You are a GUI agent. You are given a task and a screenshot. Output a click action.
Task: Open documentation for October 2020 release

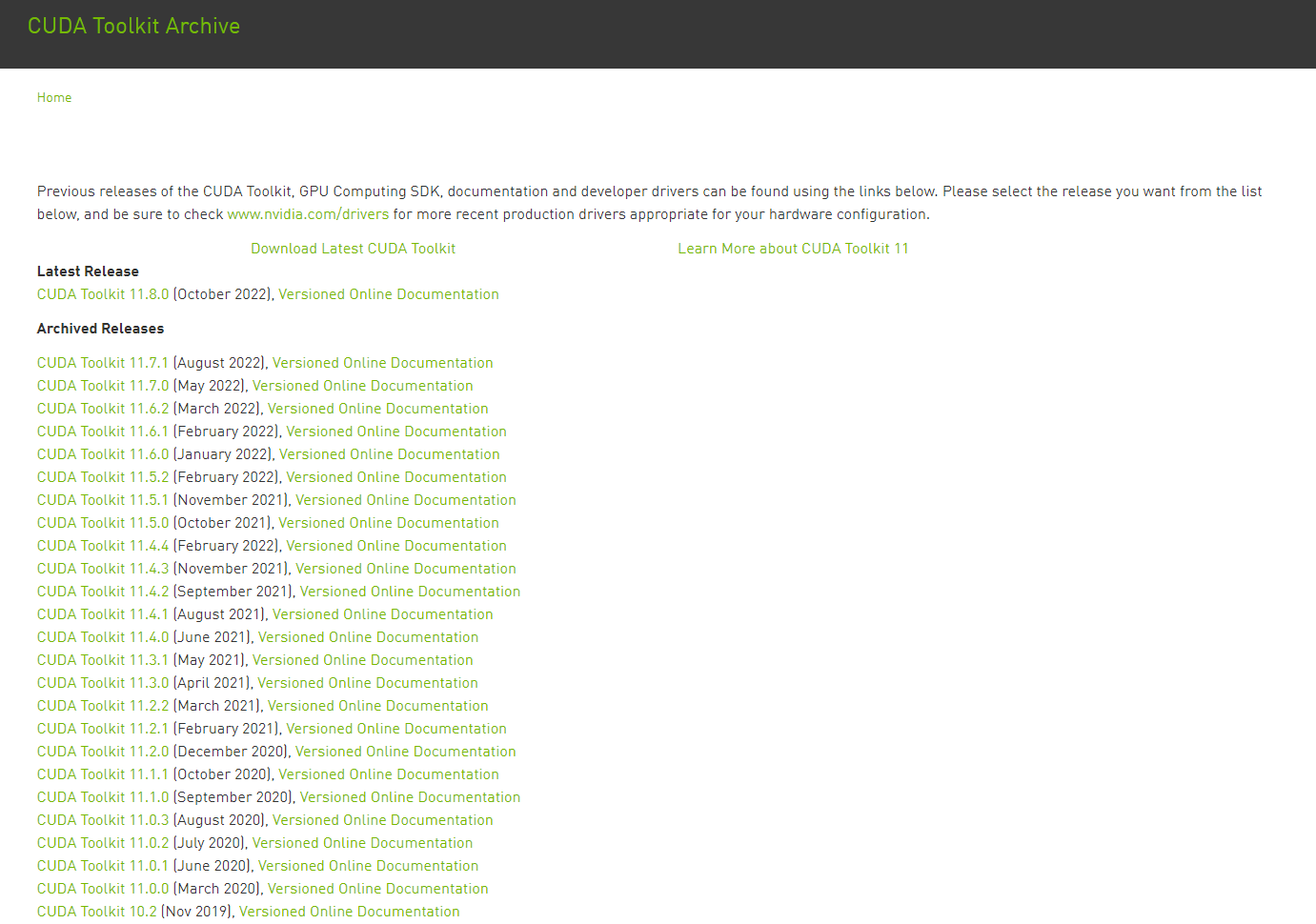389,774
